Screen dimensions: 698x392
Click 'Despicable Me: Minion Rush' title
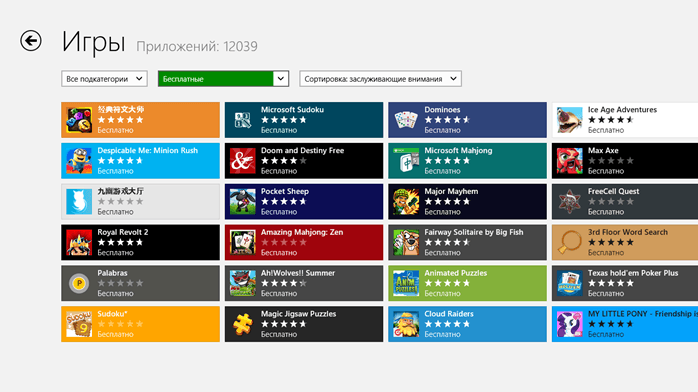point(147,150)
